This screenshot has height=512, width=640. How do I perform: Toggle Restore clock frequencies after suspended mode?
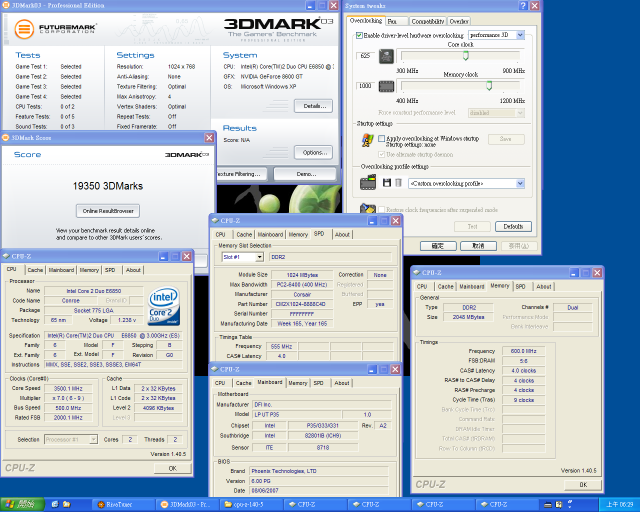pyautogui.click(x=382, y=209)
